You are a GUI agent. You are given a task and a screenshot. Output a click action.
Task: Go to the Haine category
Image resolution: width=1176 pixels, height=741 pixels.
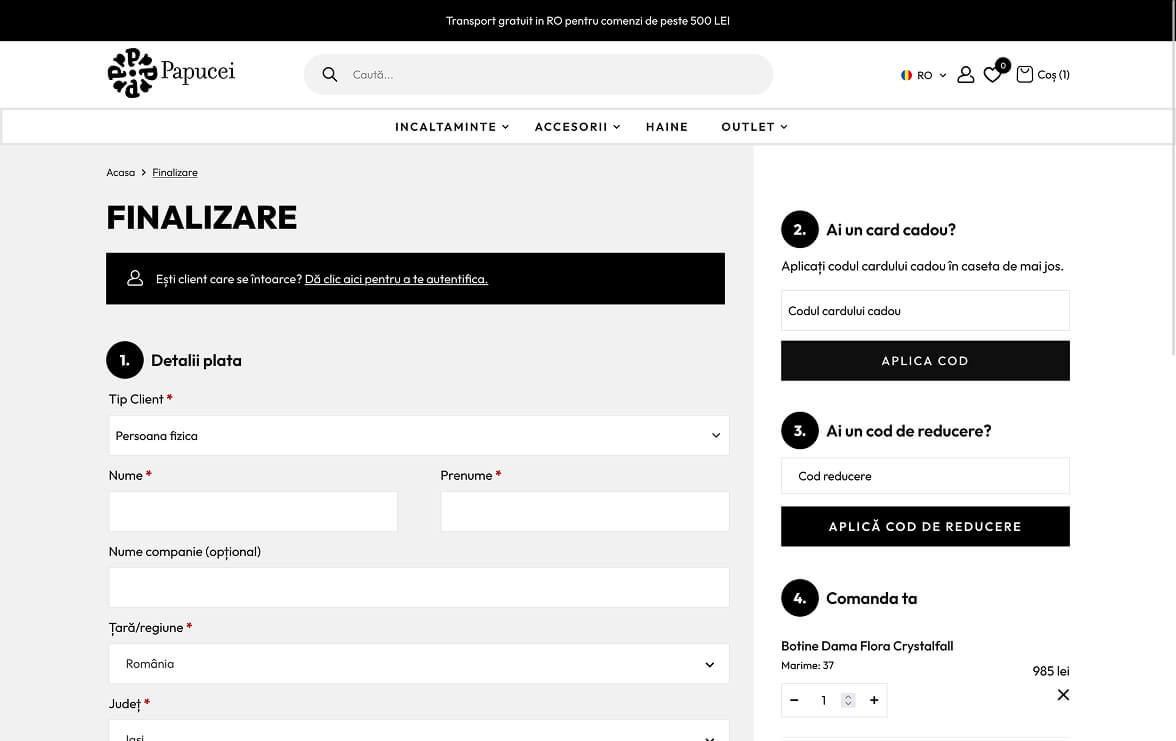pos(667,127)
